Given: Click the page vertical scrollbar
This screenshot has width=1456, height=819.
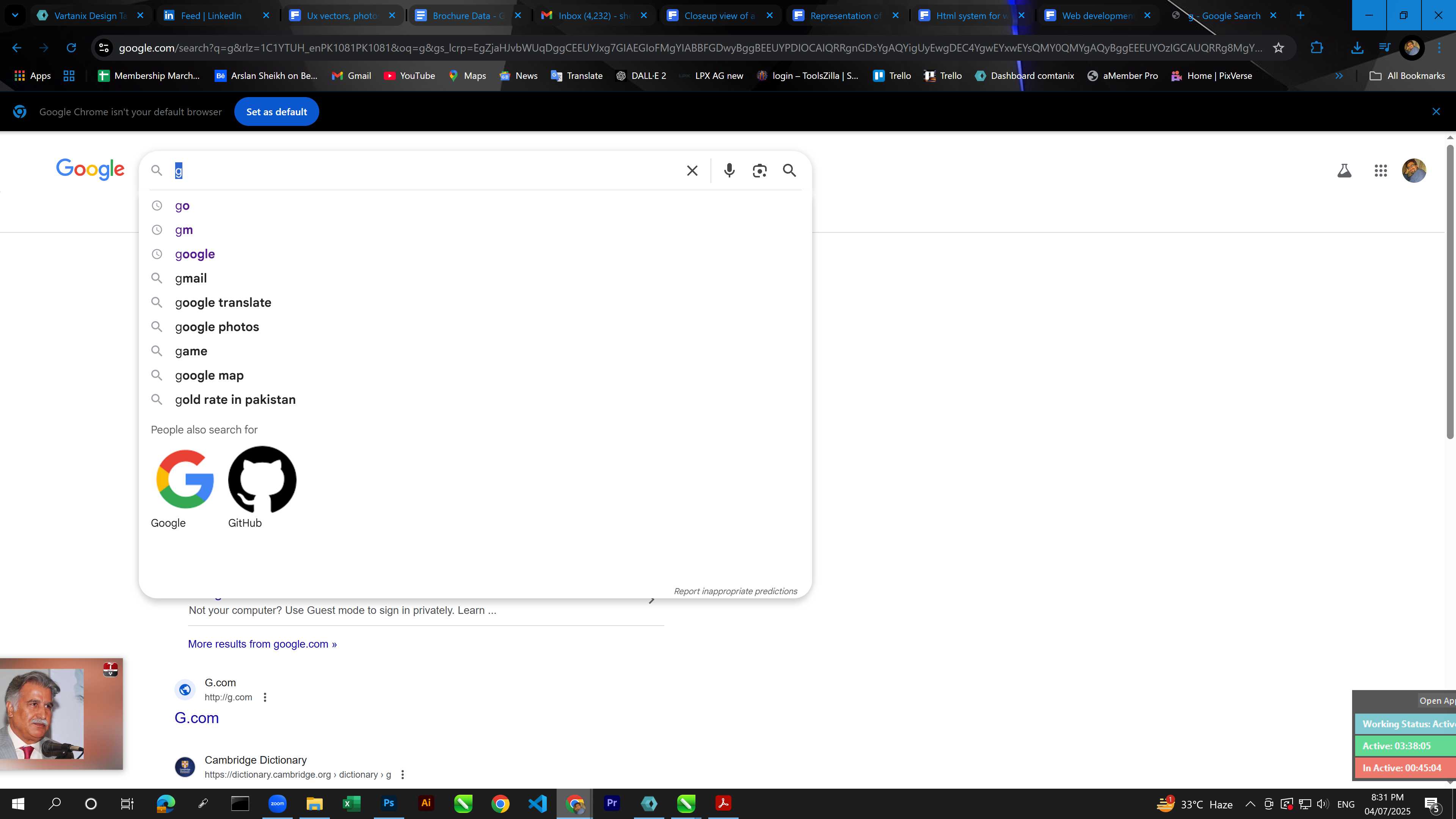Looking at the screenshot, I should [x=1450, y=291].
